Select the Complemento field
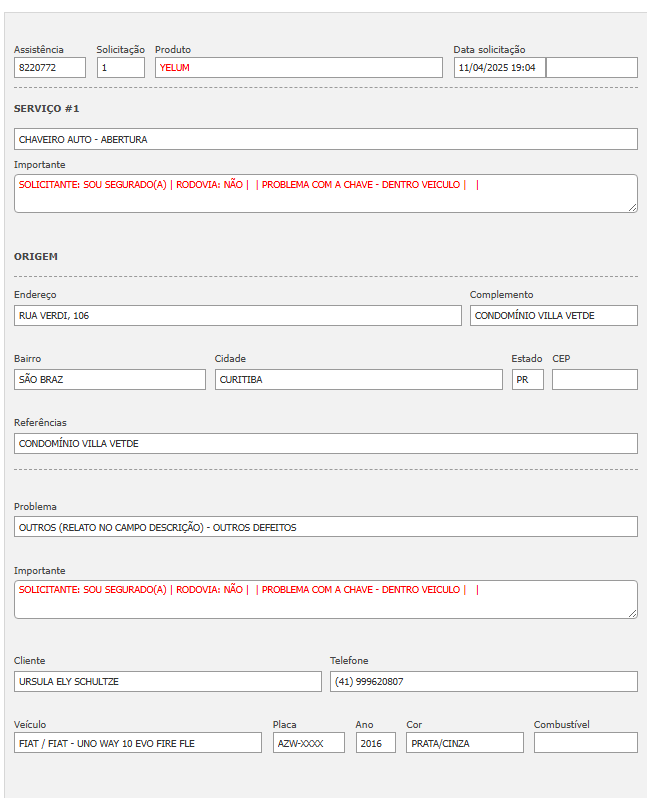This screenshot has width=647, height=798. click(553, 316)
